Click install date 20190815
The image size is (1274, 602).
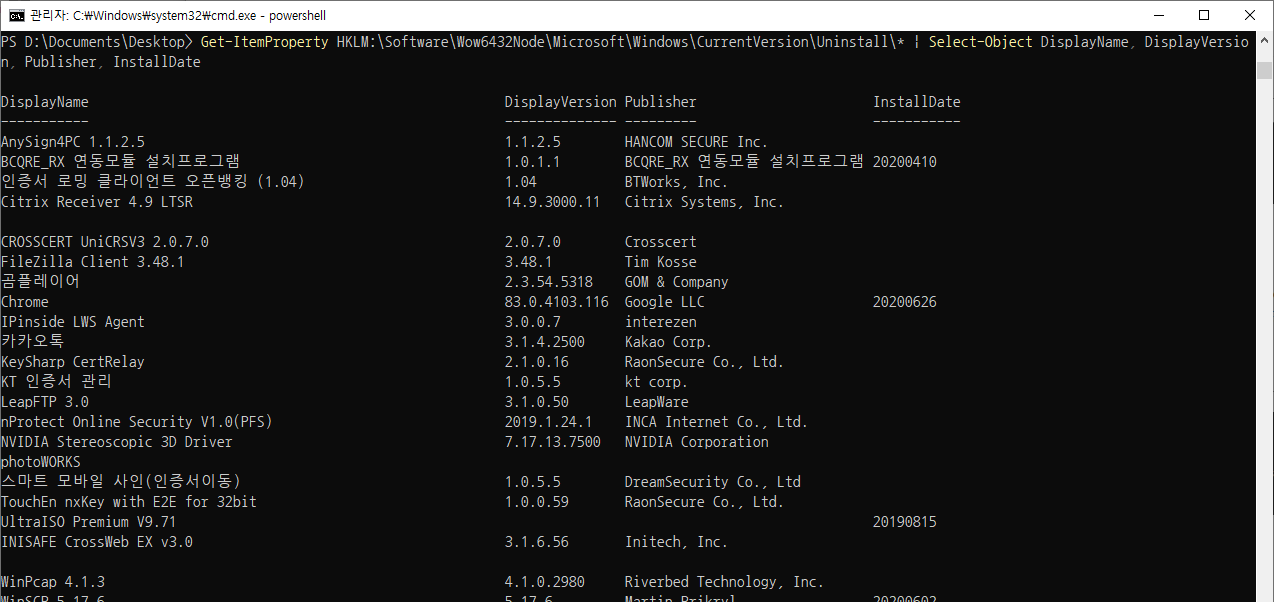[905, 522]
